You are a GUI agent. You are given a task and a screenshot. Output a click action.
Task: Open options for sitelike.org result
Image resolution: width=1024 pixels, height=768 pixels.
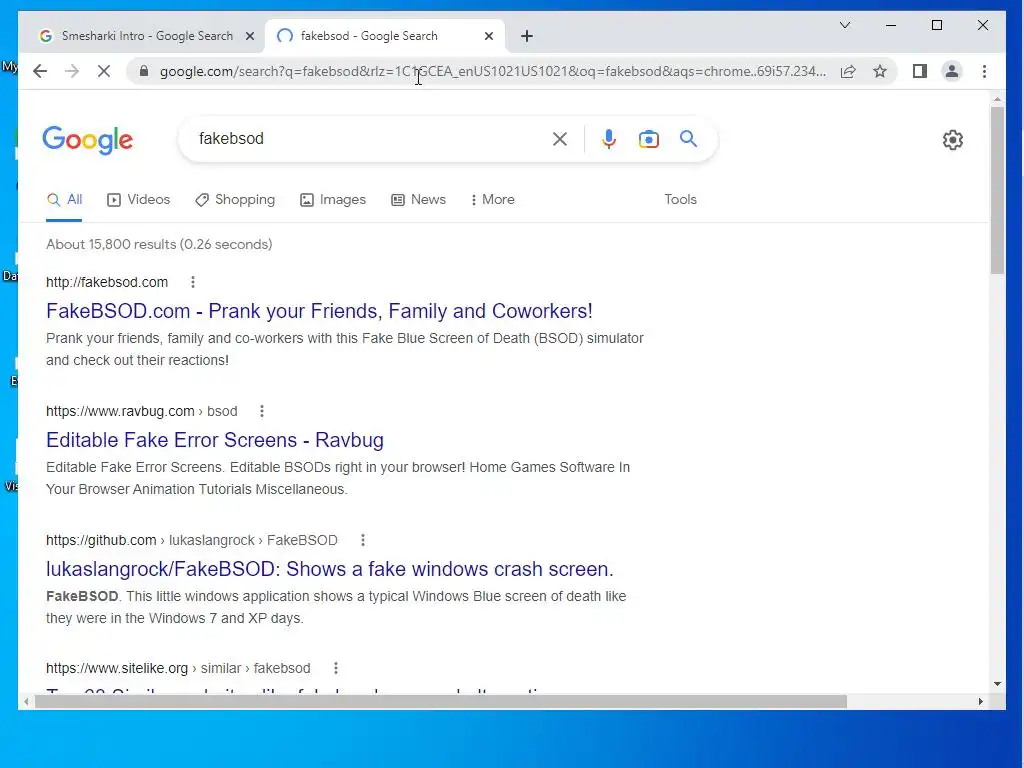[336, 668]
